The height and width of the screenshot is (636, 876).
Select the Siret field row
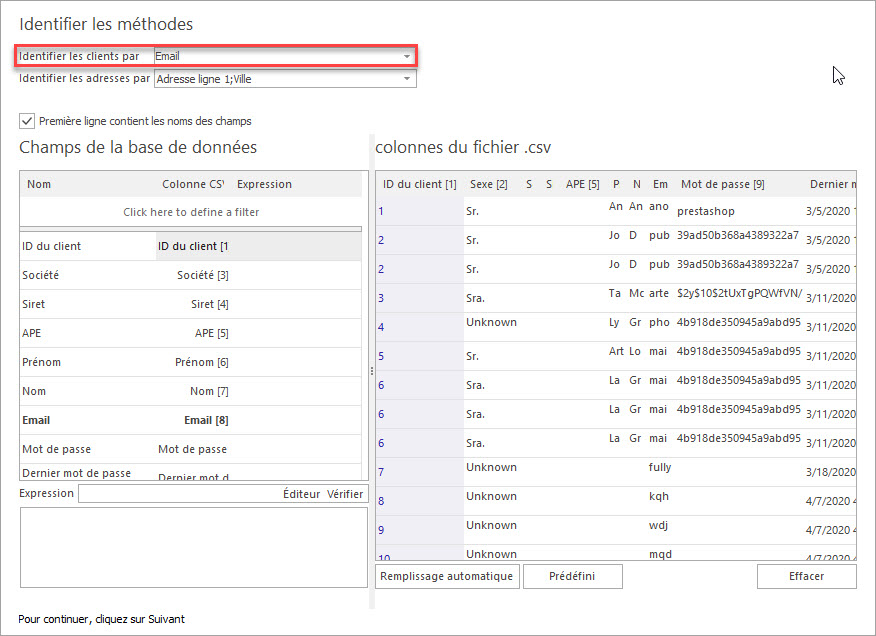pyautogui.click(x=191, y=304)
